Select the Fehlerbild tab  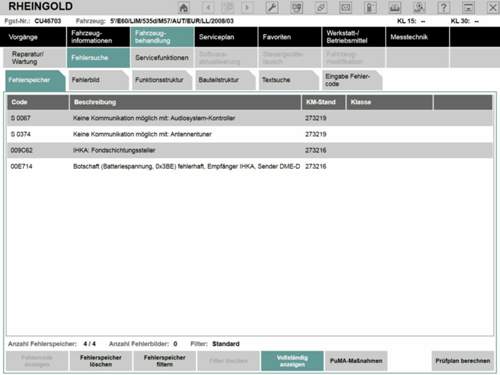point(99,80)
